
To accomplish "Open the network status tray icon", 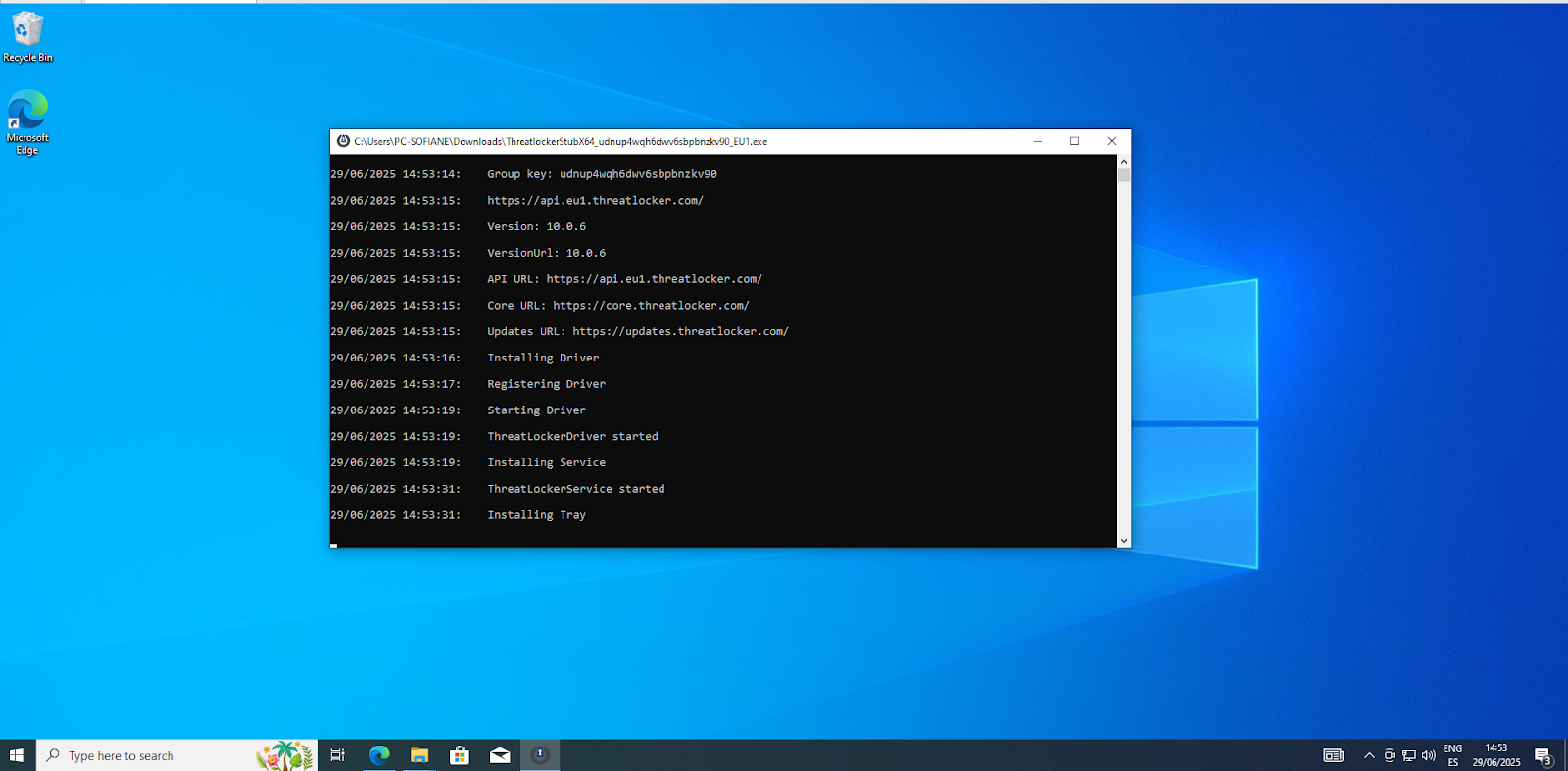I will (x=1409, y=755).
